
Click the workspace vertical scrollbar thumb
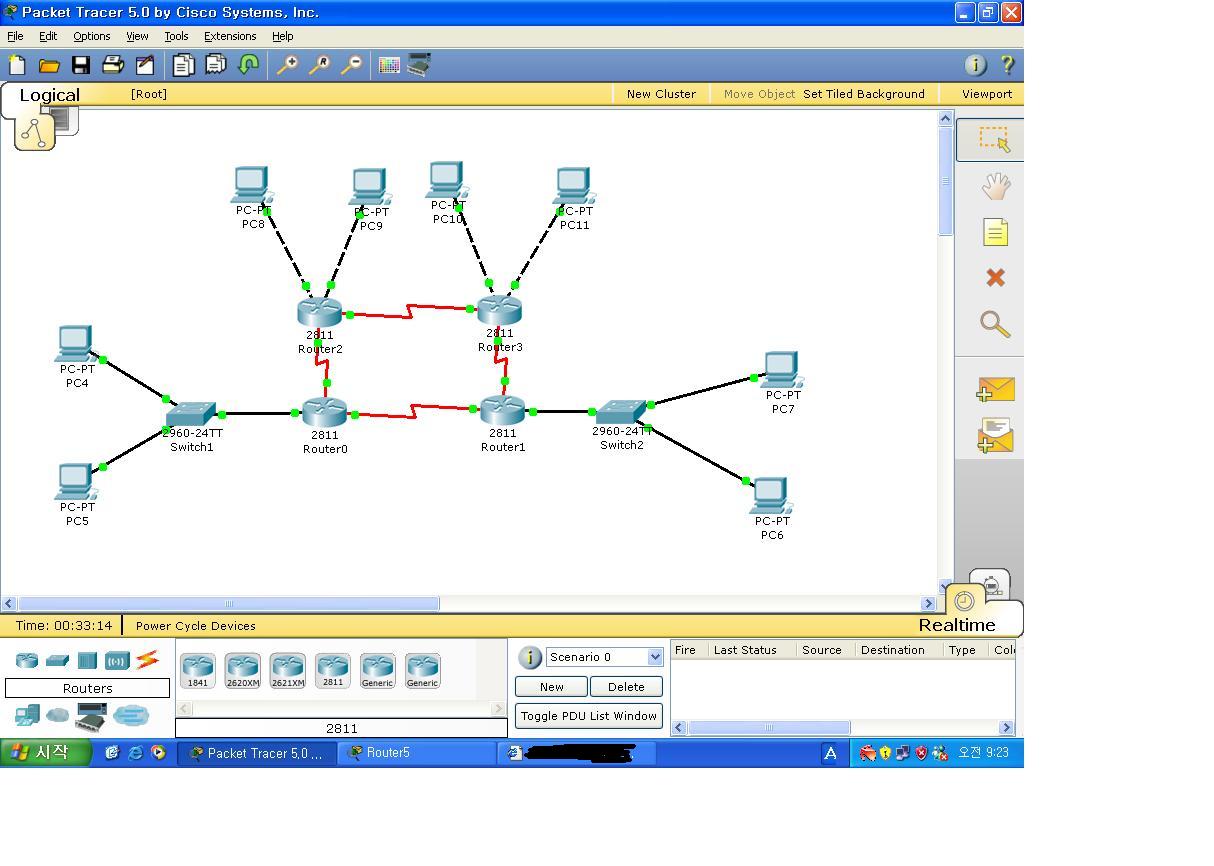point(946,180)
